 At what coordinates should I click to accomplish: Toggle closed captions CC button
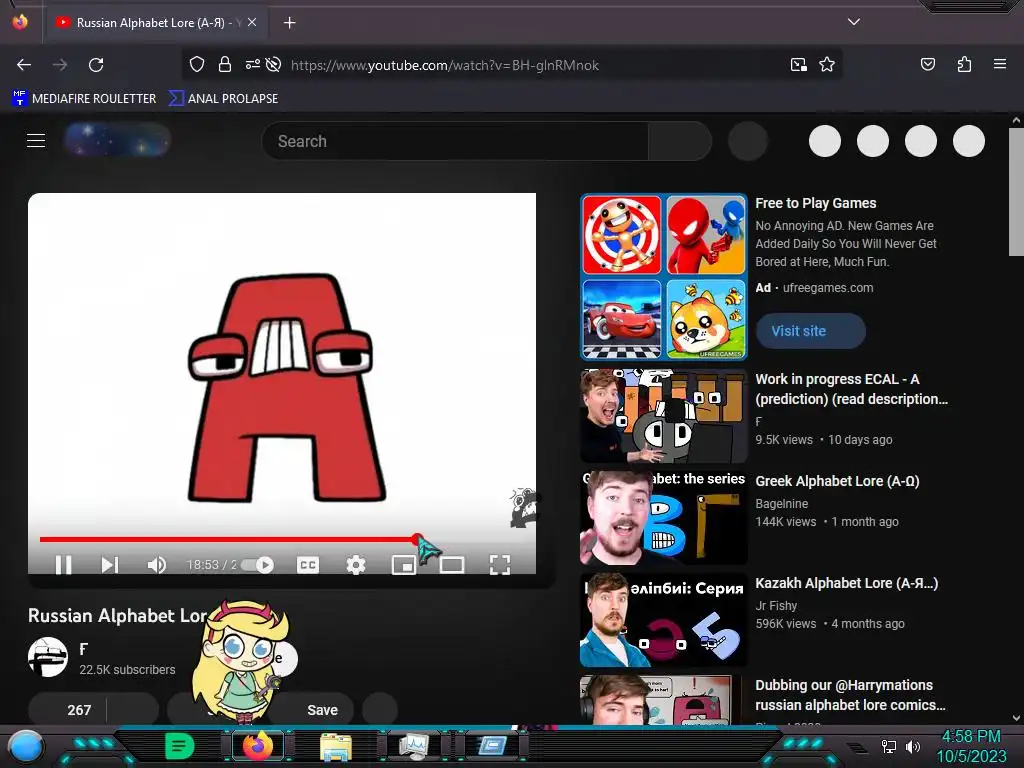(308, 565)
